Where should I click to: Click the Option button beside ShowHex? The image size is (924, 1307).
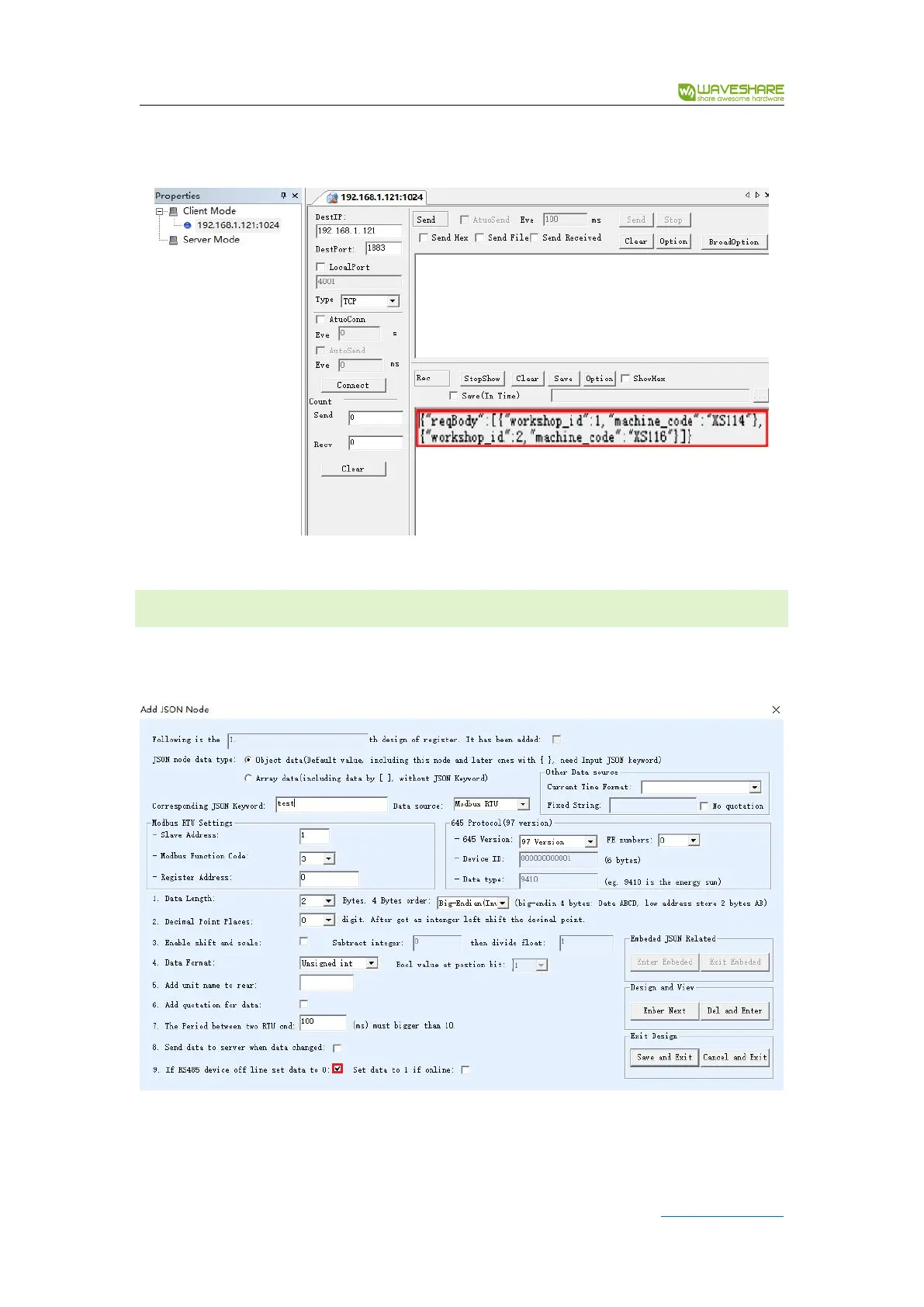coord(600,379)
